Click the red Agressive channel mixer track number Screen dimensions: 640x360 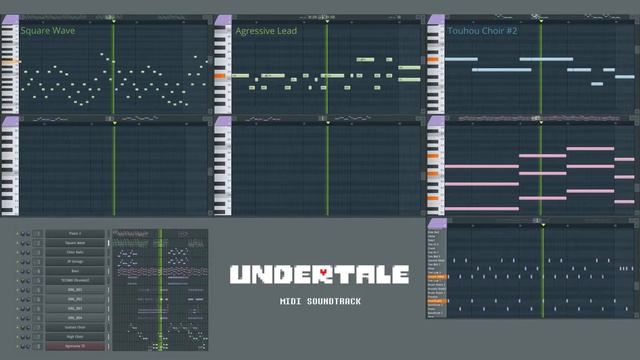[38, 346]
